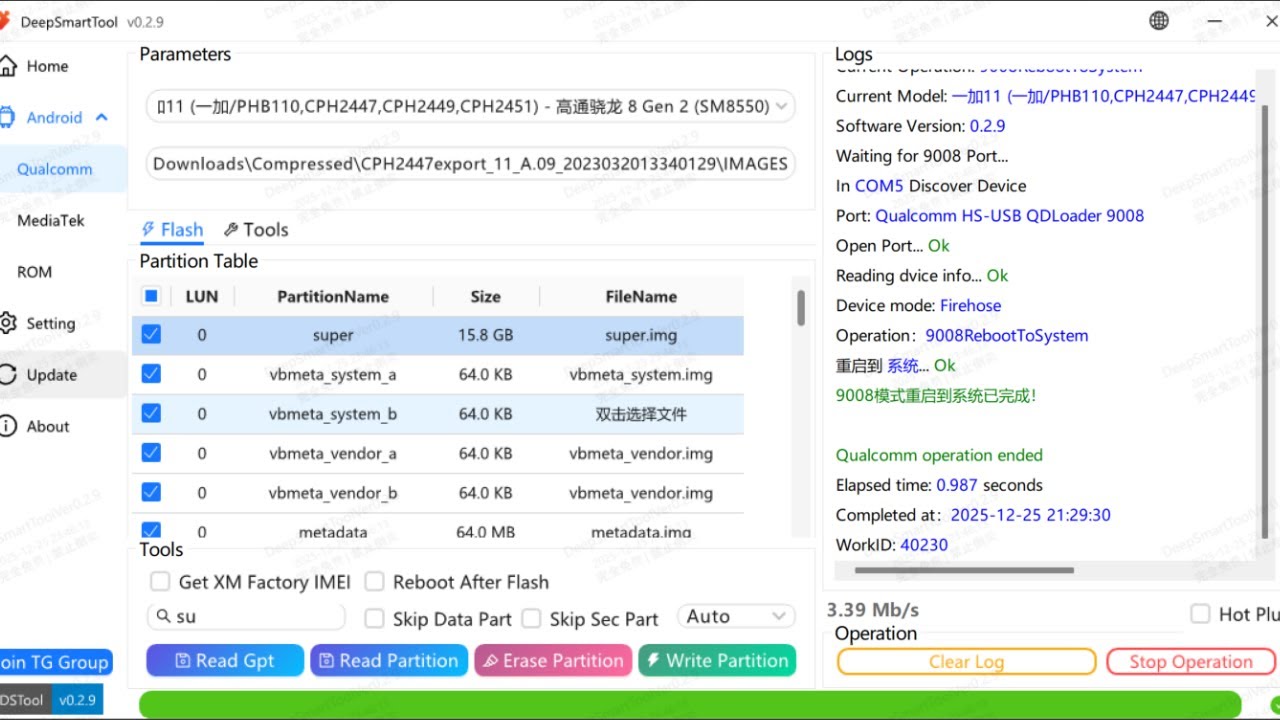
Task: Click the 双击选择文件 file cell
Action: (641, 413)
